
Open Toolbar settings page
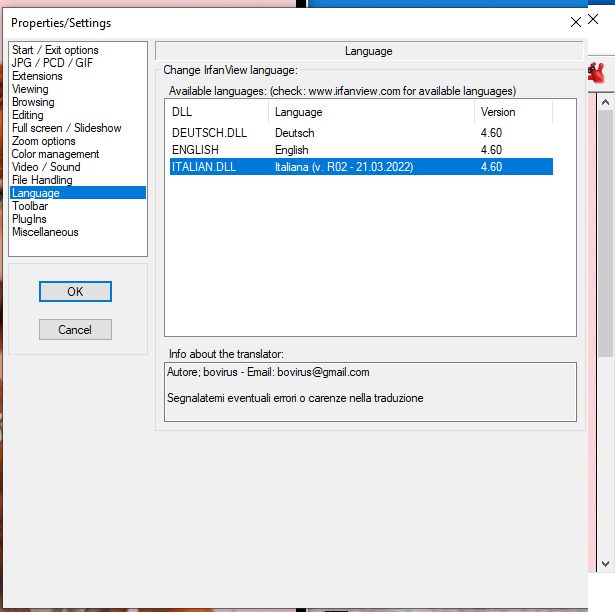[x=30, y=206]
